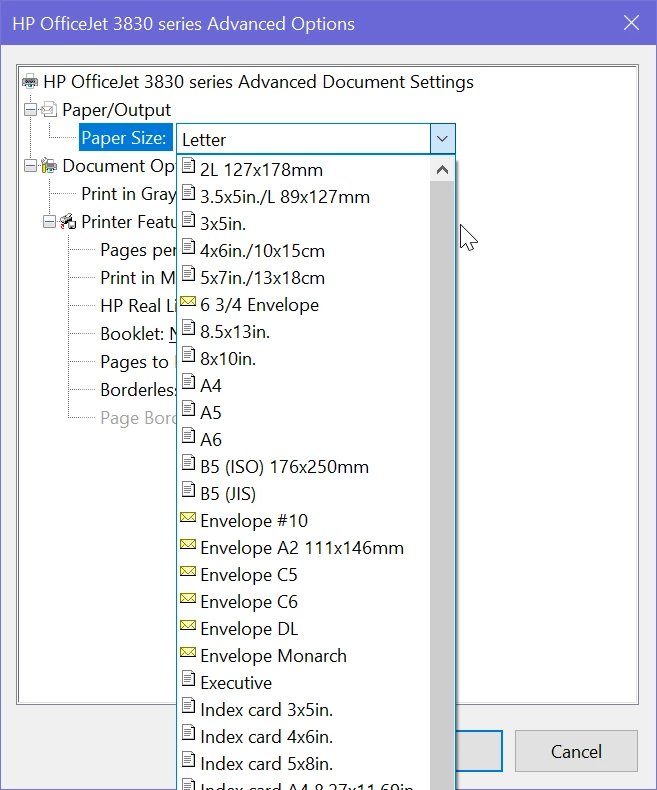
Task: Select Envelope C6 from list
Action: click(x=304, y=601)
